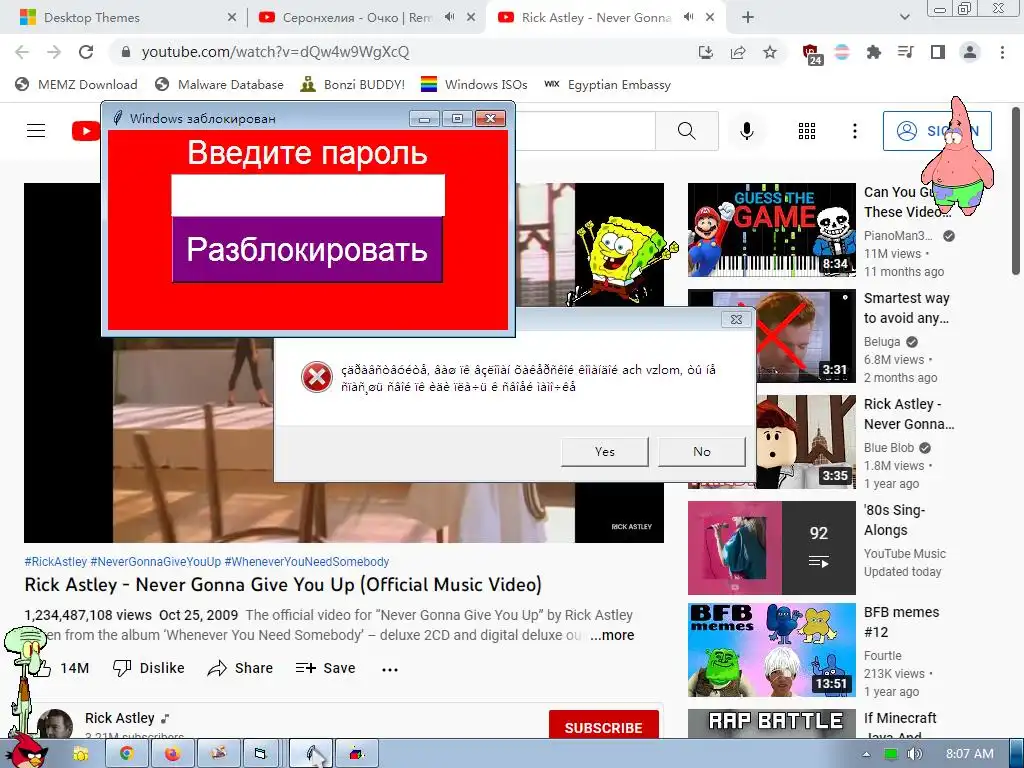
Task: Toggle the browser side panel icon
Action: 938,52
